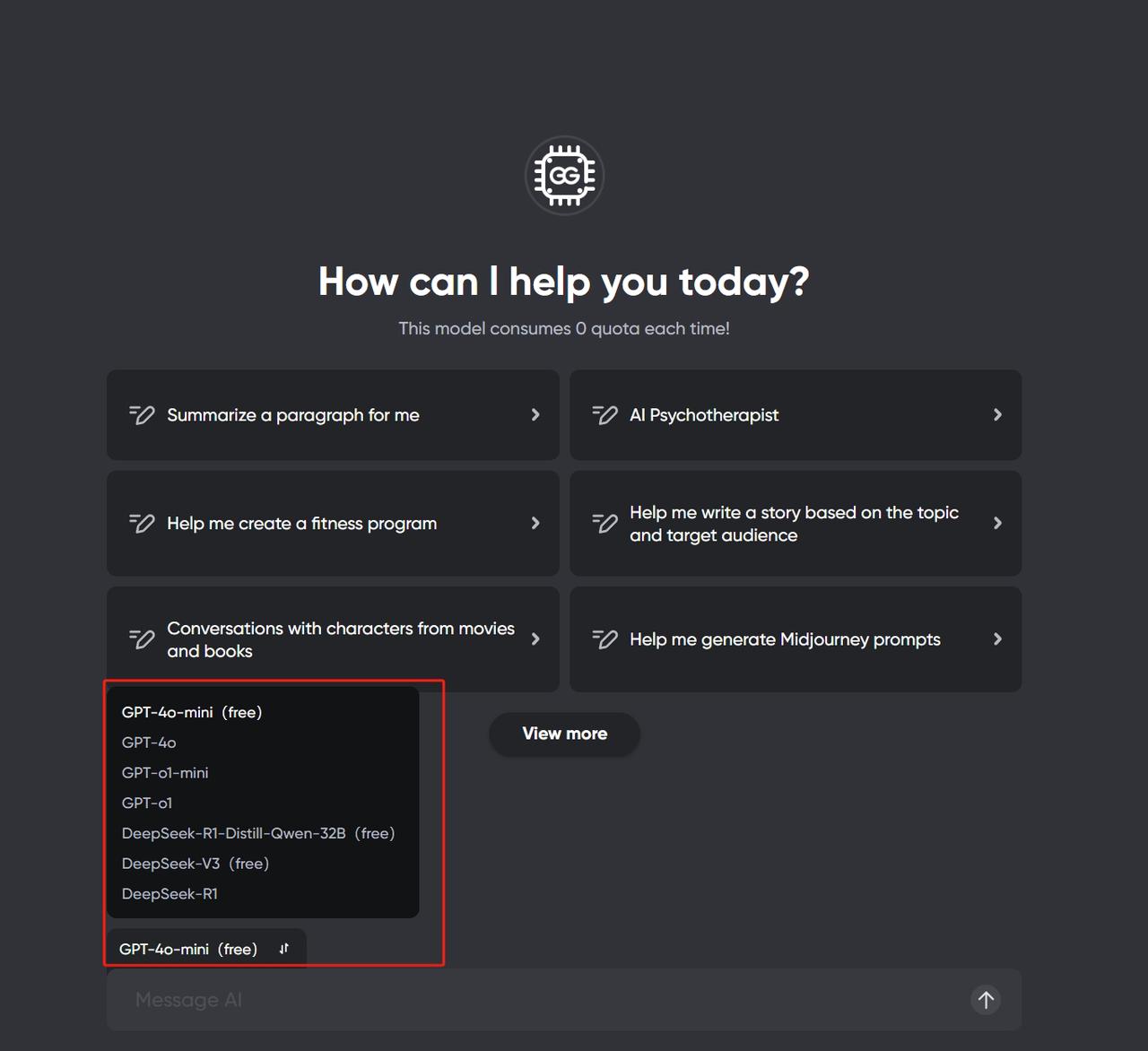1148x1051 pixels.
Task: Open chevron on Midjourney prompts card
Action: pyautogui.click(x=997, y=639)
